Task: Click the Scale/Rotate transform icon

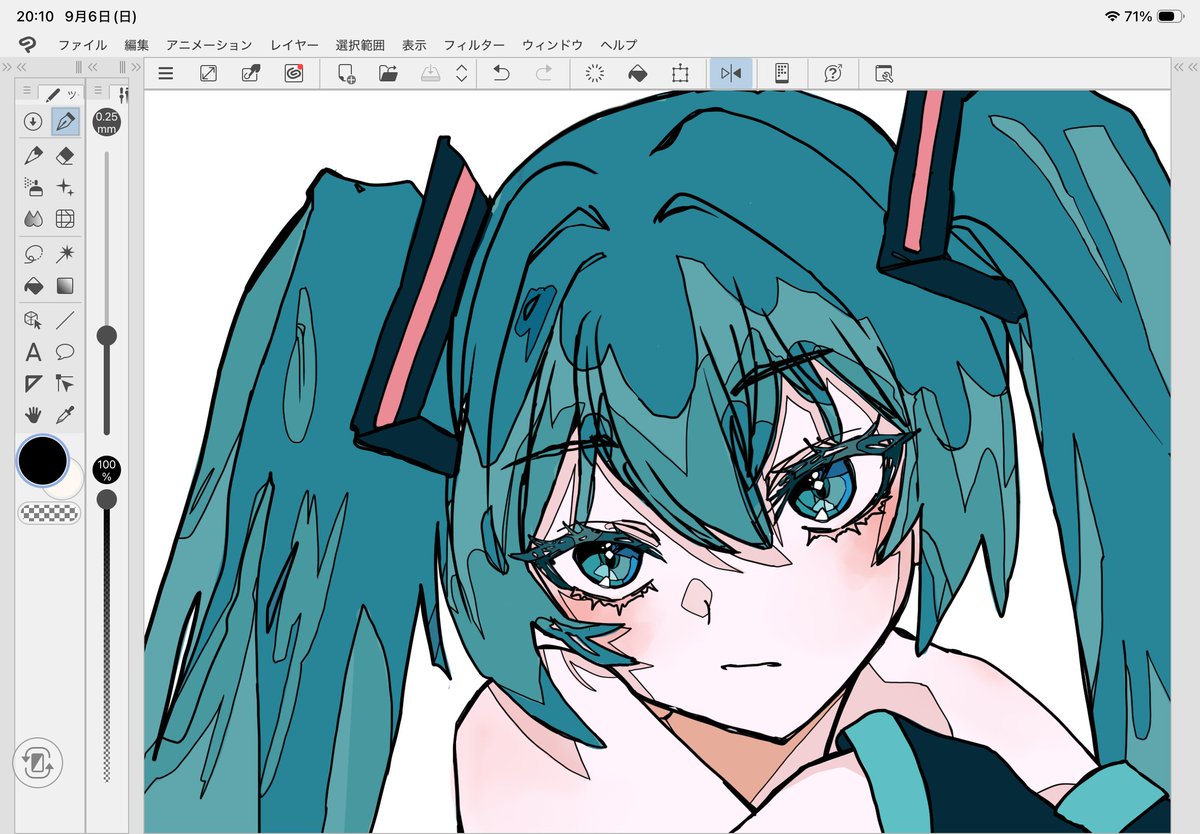Action: click(680, 73)
